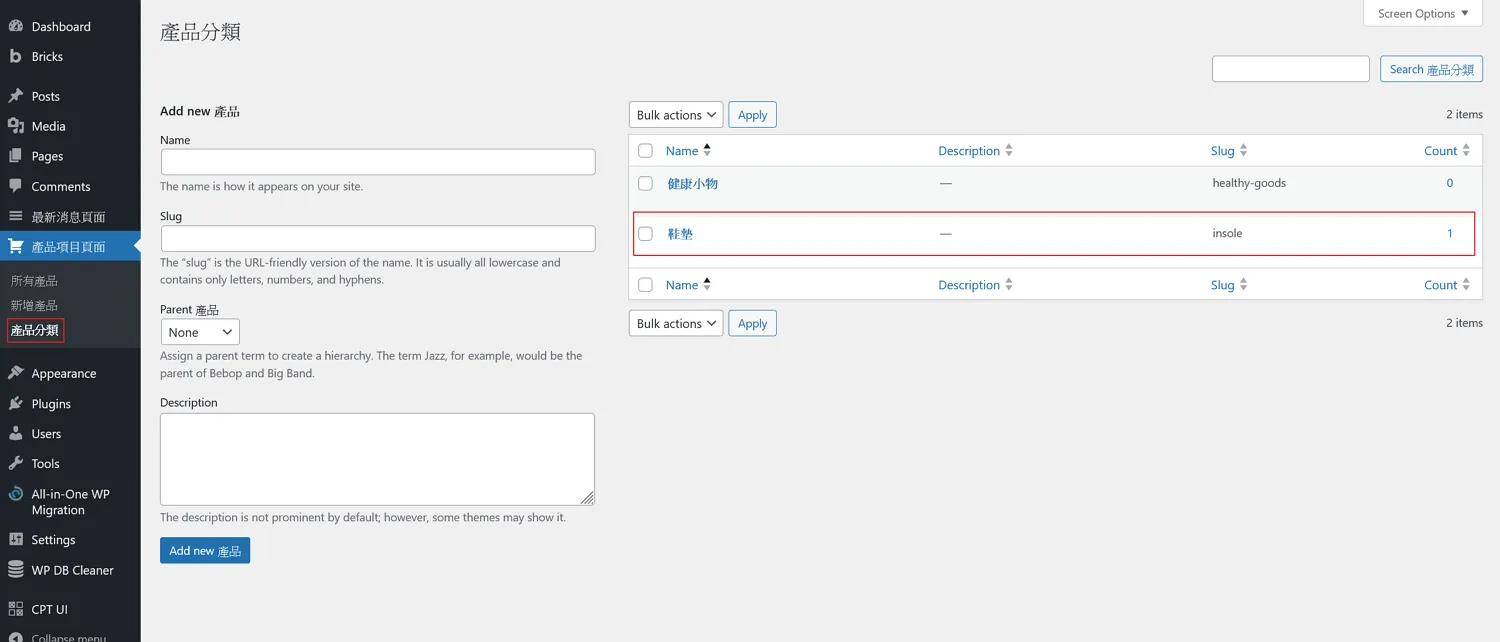This screenshot has height=642, width=1500.
Task: Open the top Bulk actions dropdown
Action: [x=676, y=115]
